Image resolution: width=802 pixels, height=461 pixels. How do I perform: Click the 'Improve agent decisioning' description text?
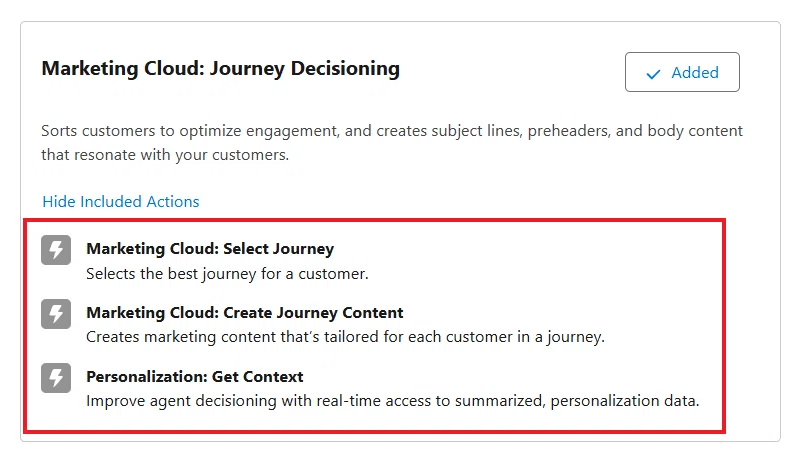tap(392, 401)
